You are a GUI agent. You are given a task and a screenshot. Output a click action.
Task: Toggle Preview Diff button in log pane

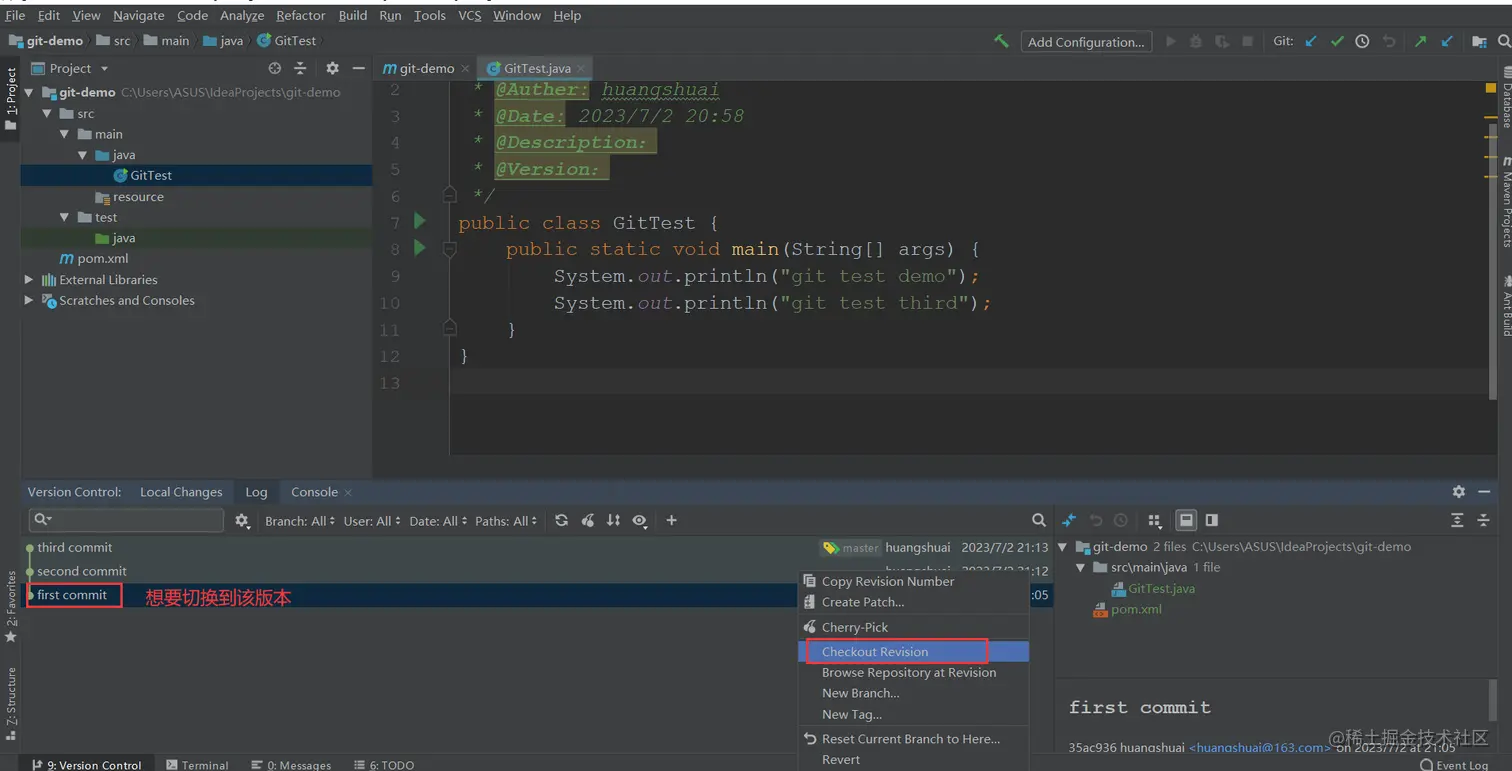point(1212,520)
